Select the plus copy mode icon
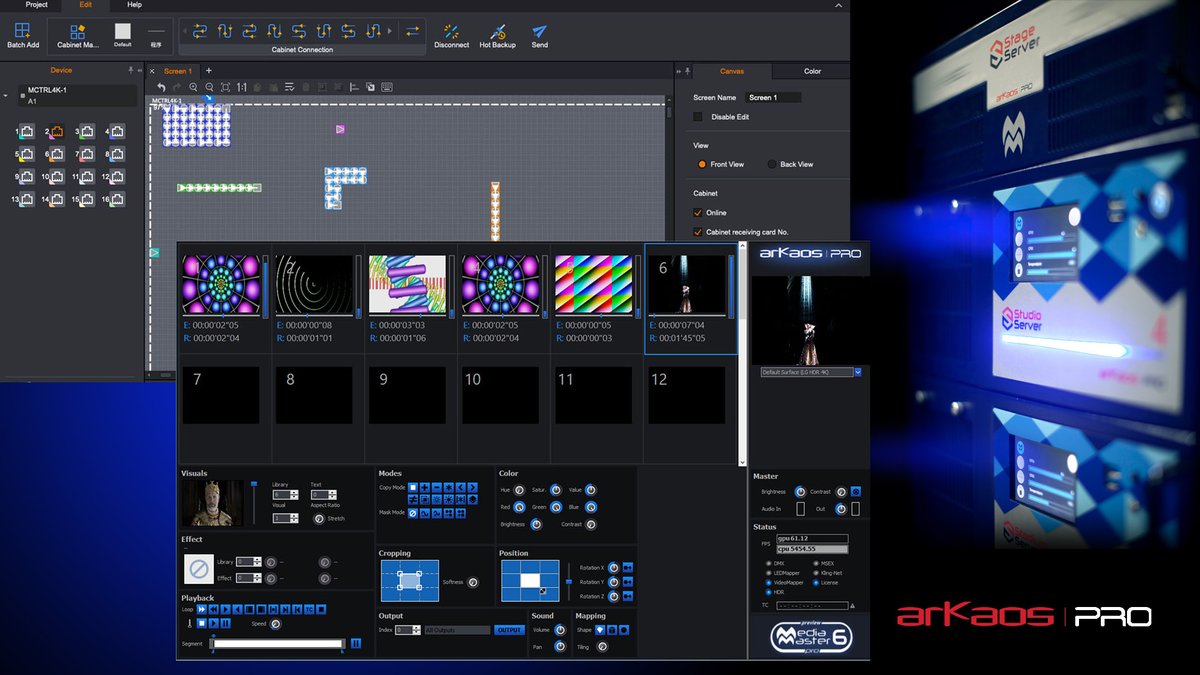The image size is (1200, 675). [425, 488]
